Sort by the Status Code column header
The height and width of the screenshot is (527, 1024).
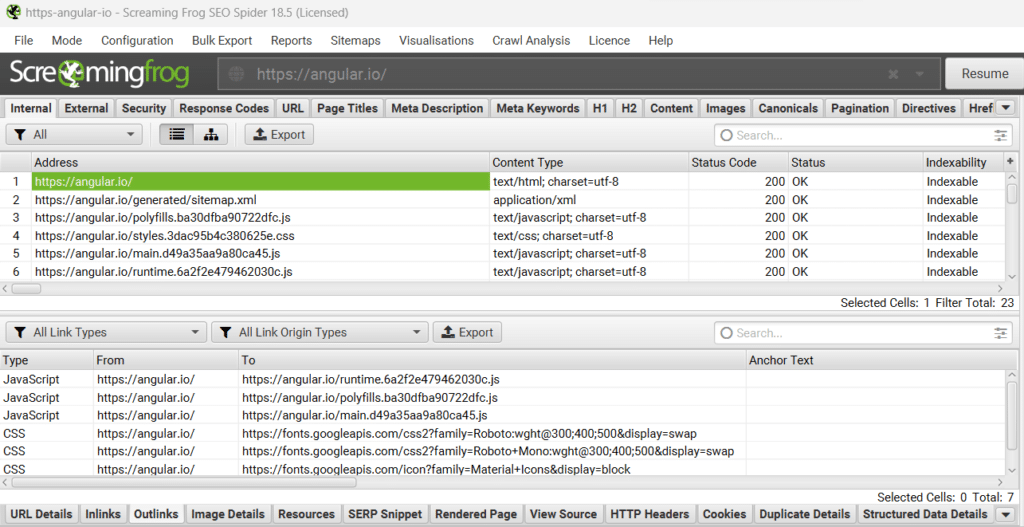click(738, 162)
